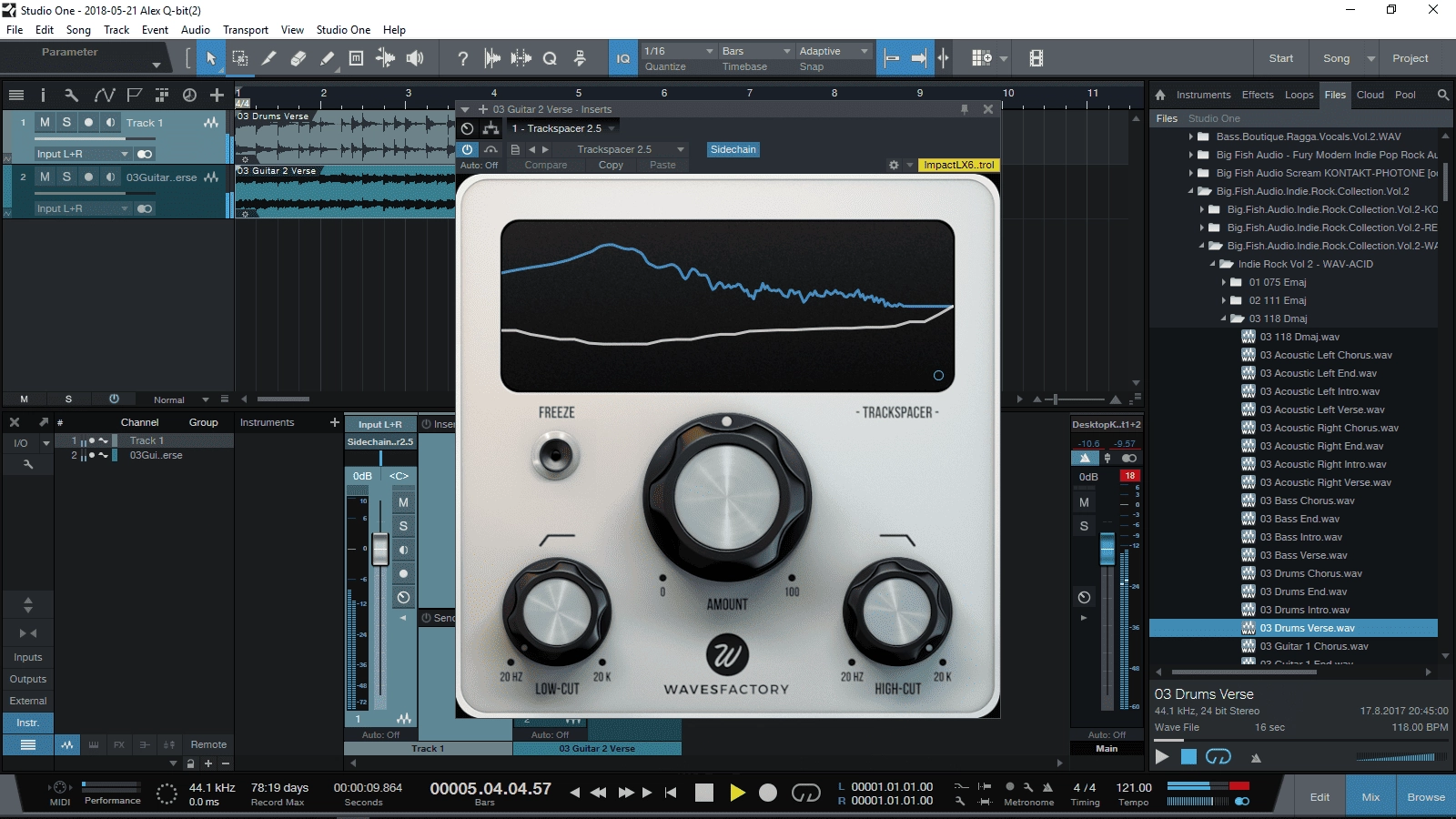Open the Bars Timebase dropdown
The image size is (1456, 819).
[755, 51]
